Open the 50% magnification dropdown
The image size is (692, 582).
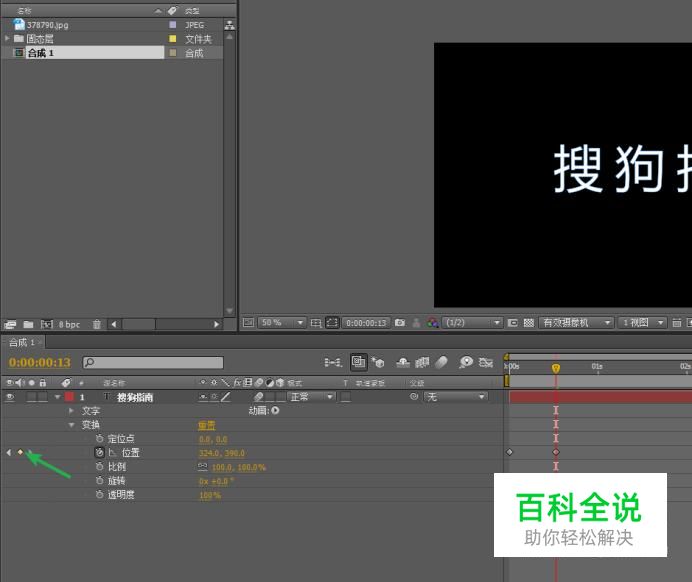tap(281, 323)
